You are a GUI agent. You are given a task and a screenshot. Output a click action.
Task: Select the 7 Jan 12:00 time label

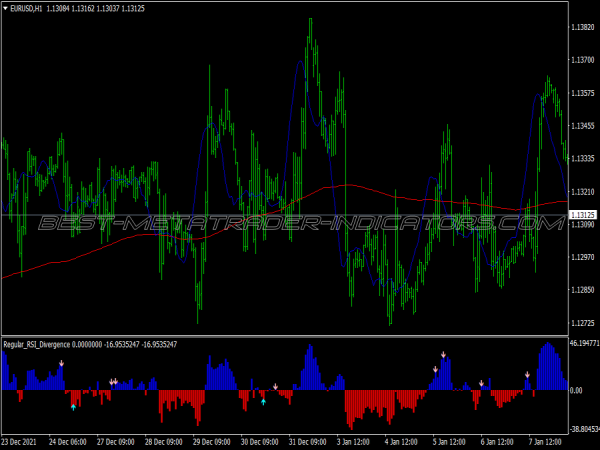[x=545, y=442]
